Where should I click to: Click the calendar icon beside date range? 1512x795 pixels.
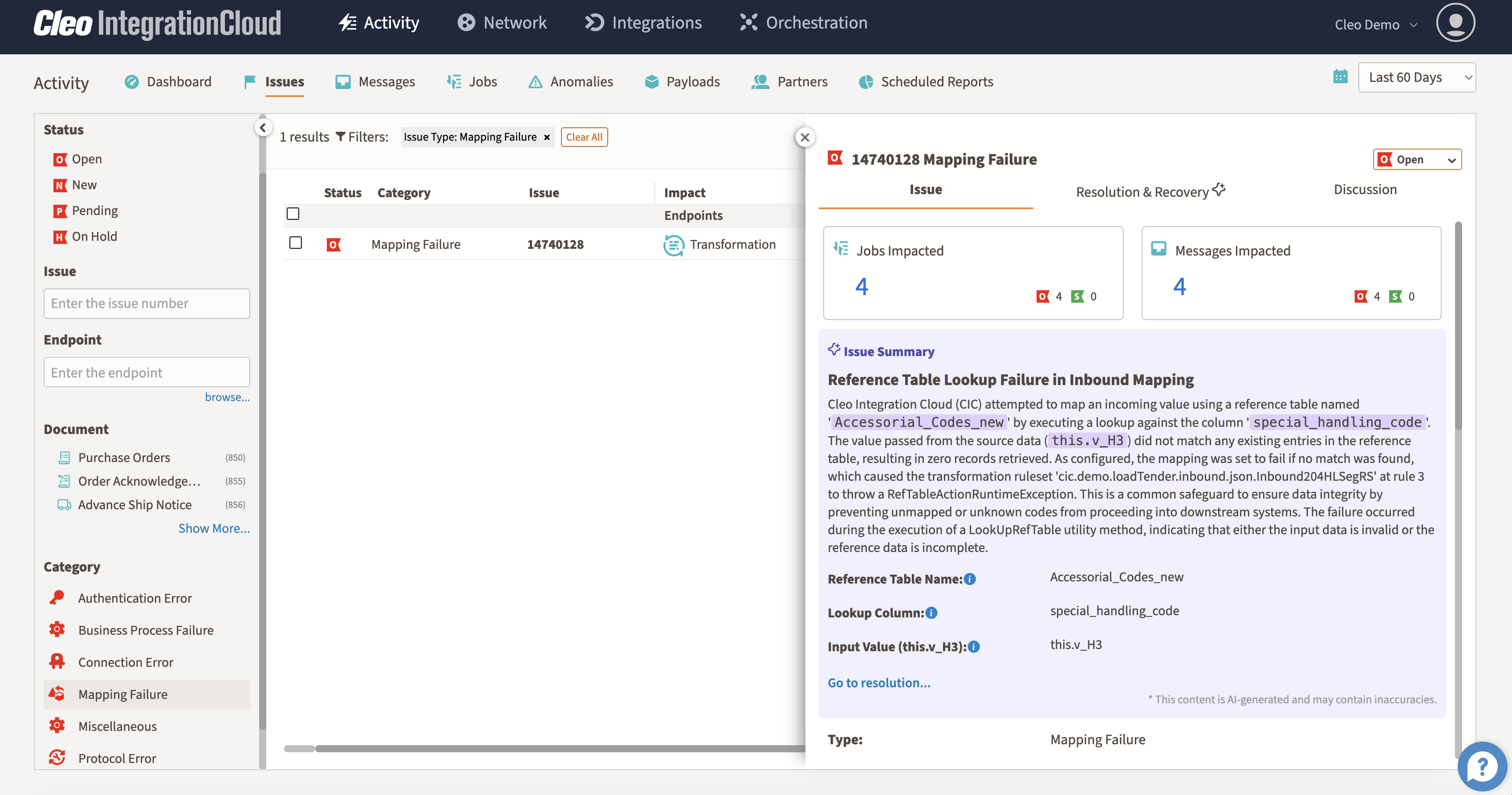1340,77
